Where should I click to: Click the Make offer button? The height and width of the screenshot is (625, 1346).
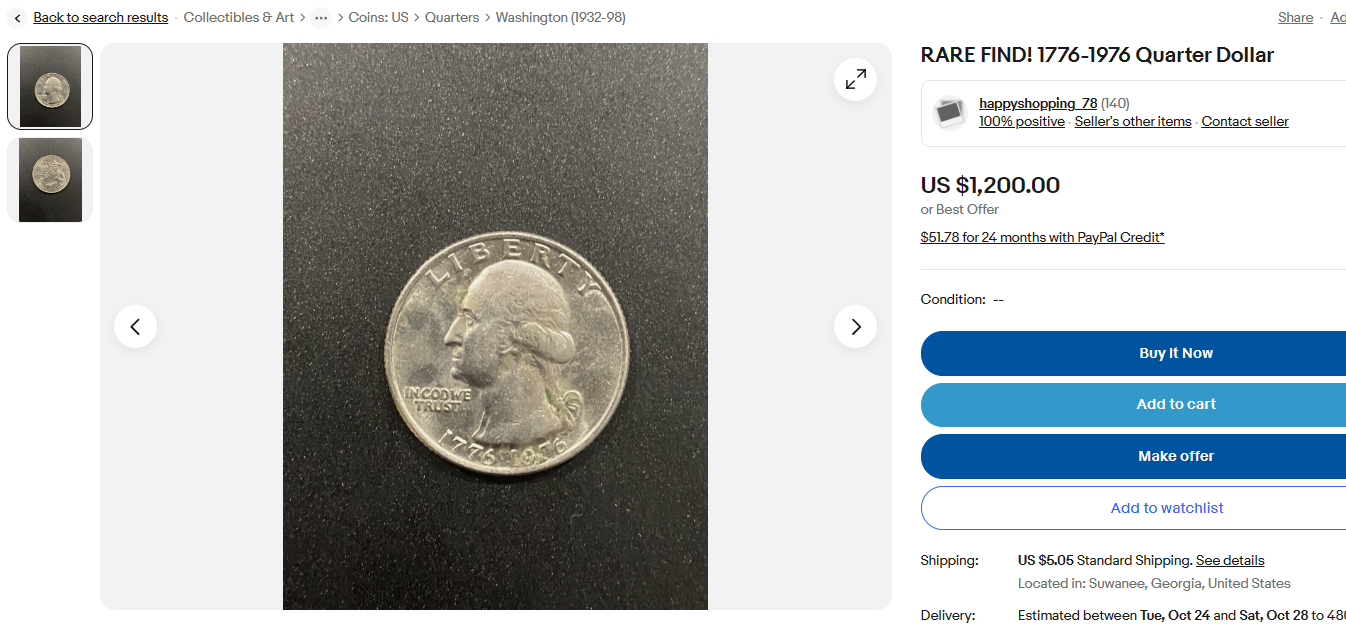(x=1175, y=456)
